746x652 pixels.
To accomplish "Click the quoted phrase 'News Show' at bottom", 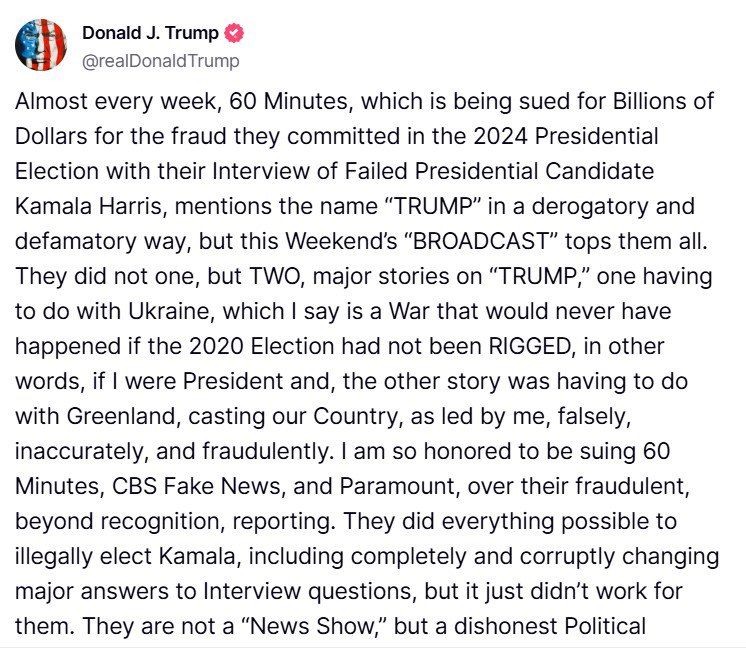I will click(313, 626).
